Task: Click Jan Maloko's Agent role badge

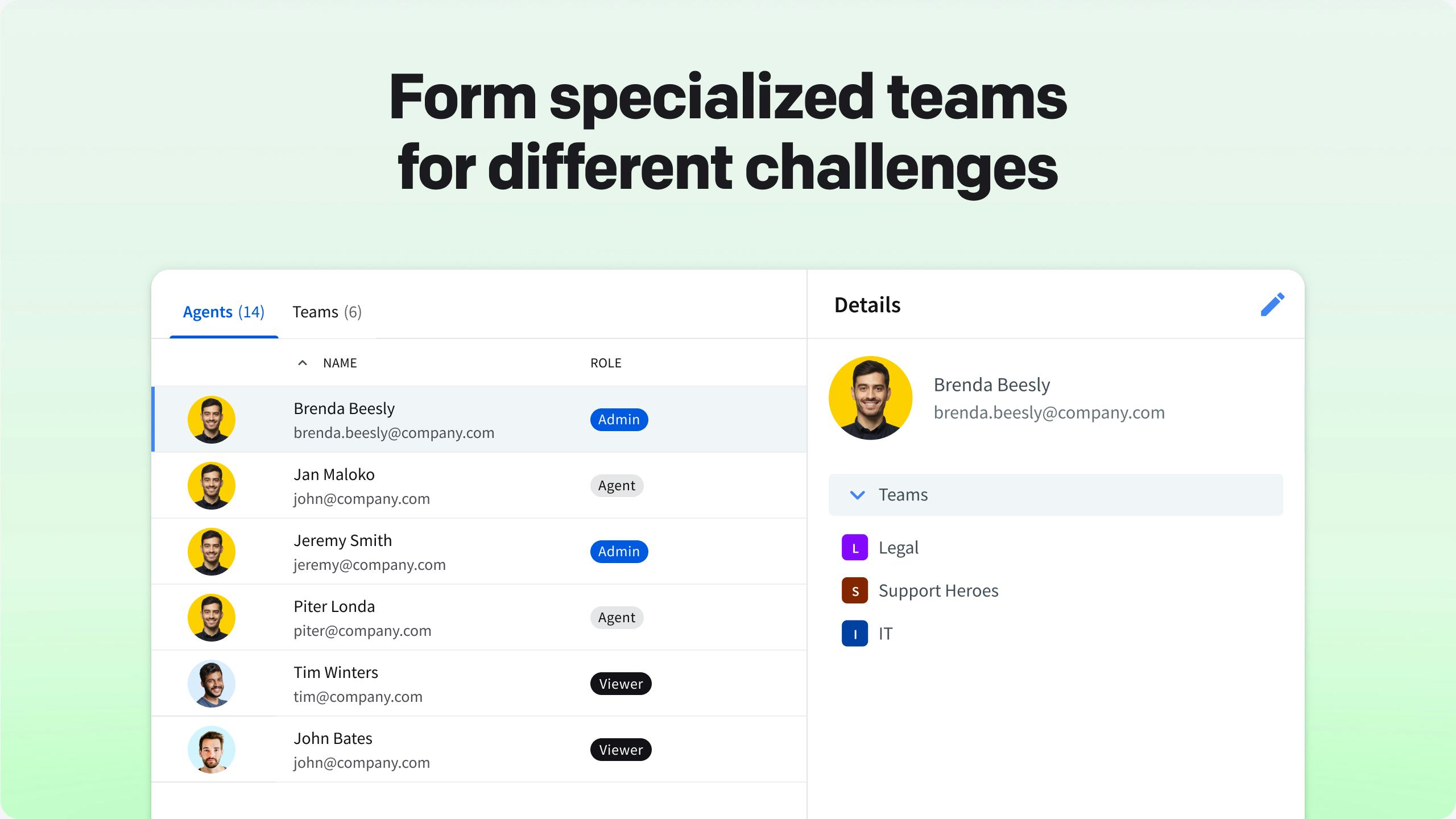Action: click(617, 486)
